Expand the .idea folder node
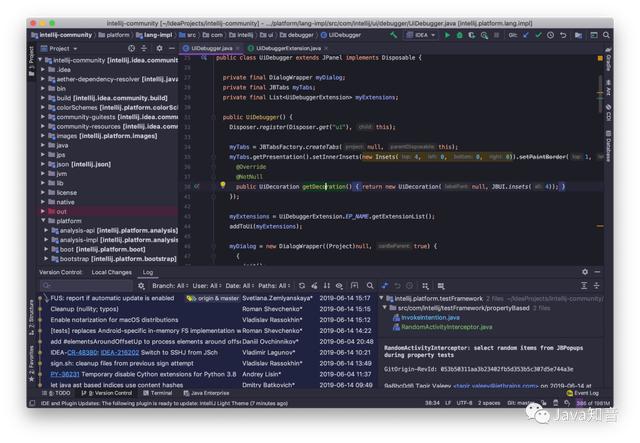The height and width of the screenshot is (443, 640). pyautogui.click(x=43, y=69)
